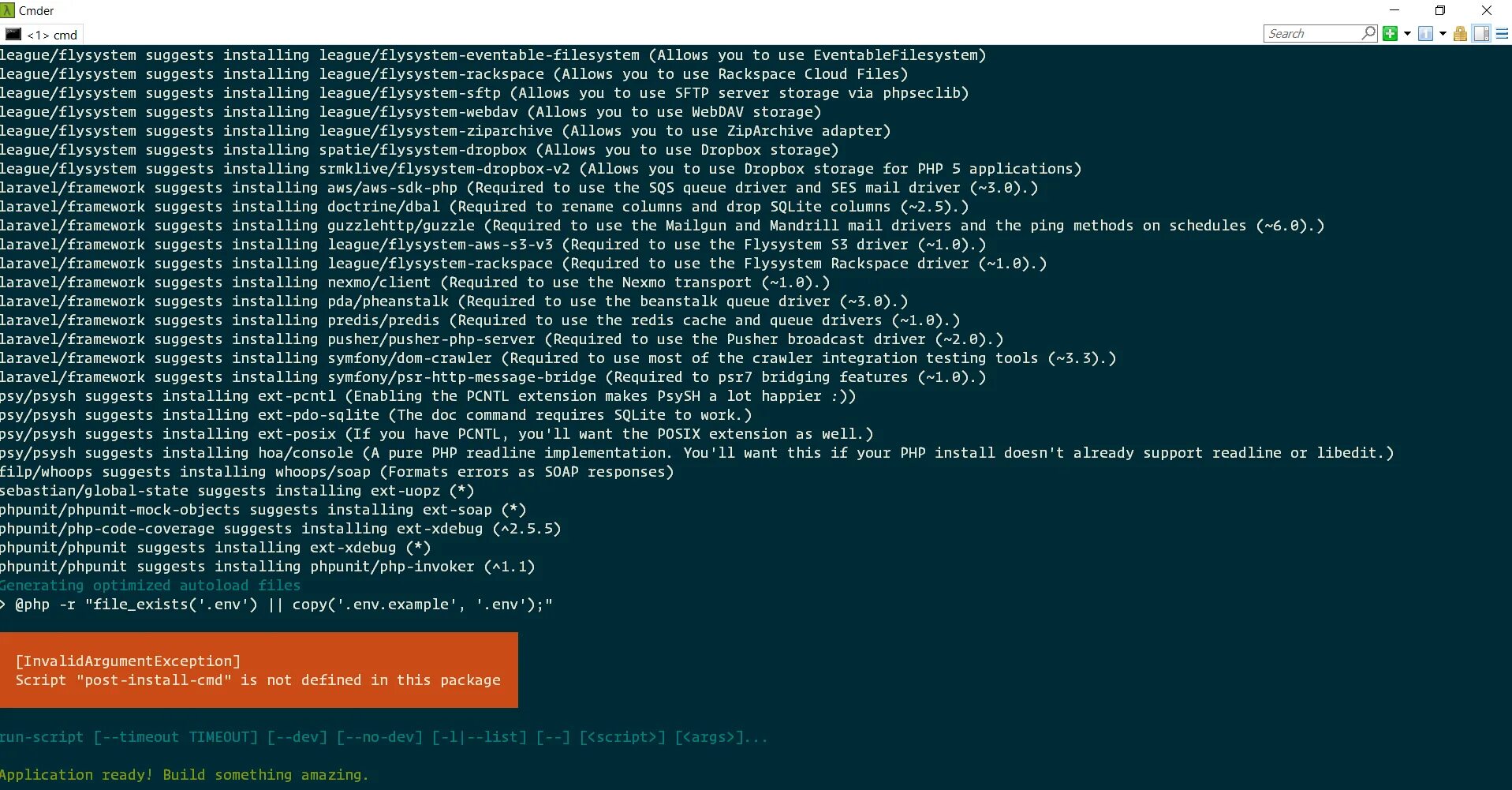
Task: Click line suggesting aws/aws-sdk-php
Action: [519, 188]
